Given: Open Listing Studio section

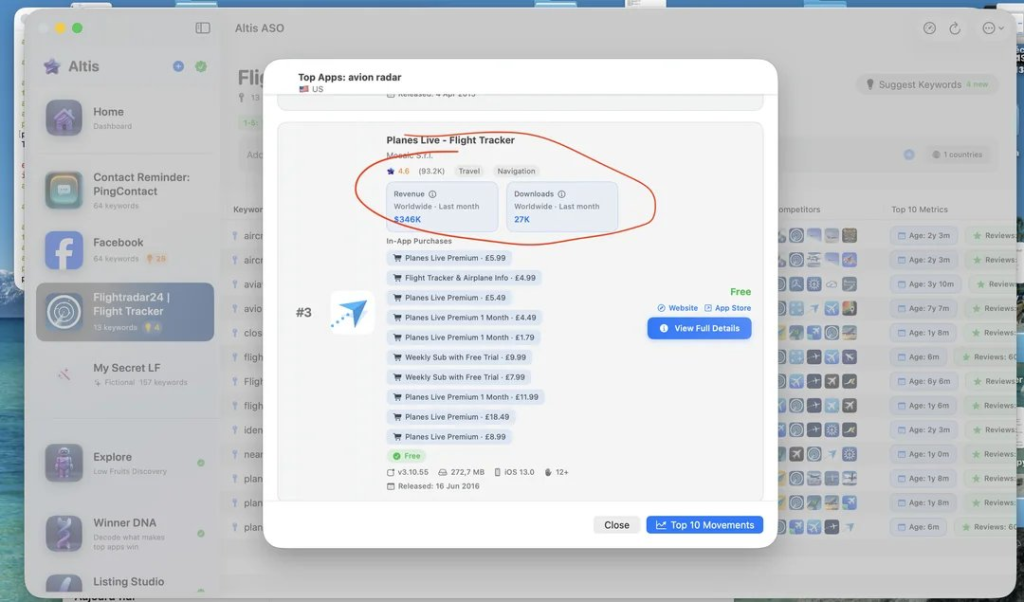Looking at the screenshot, I should (x=124, y=583).
